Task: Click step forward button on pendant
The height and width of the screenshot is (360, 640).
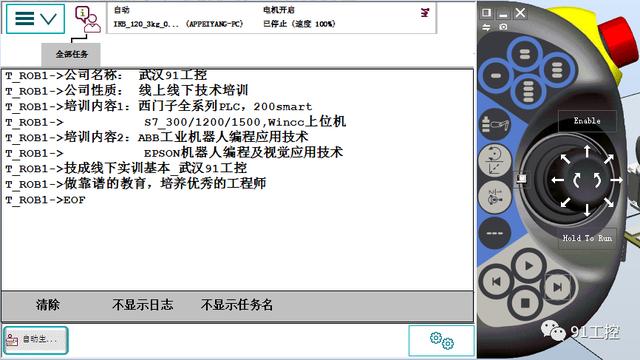Action: (x=557, y=287)
